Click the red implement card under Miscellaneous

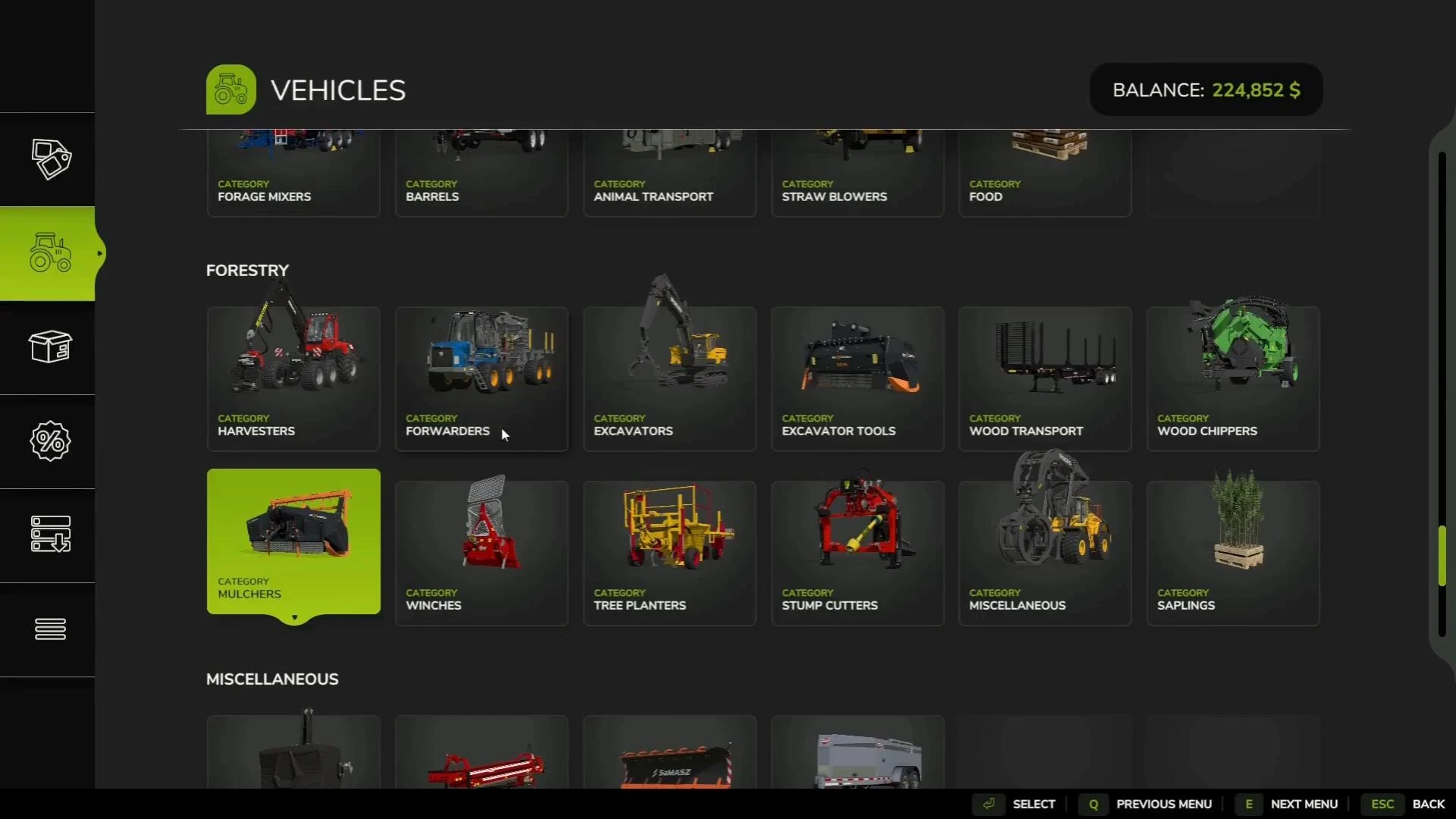click(x=482, y=752)
